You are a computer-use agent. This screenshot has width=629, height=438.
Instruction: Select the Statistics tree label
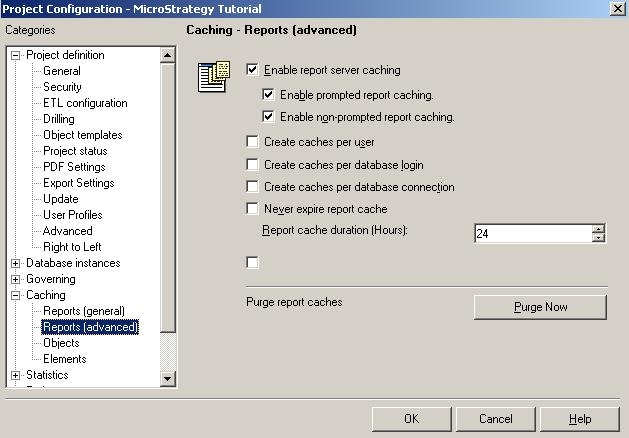pyautogui.click(x=47, y=375)
